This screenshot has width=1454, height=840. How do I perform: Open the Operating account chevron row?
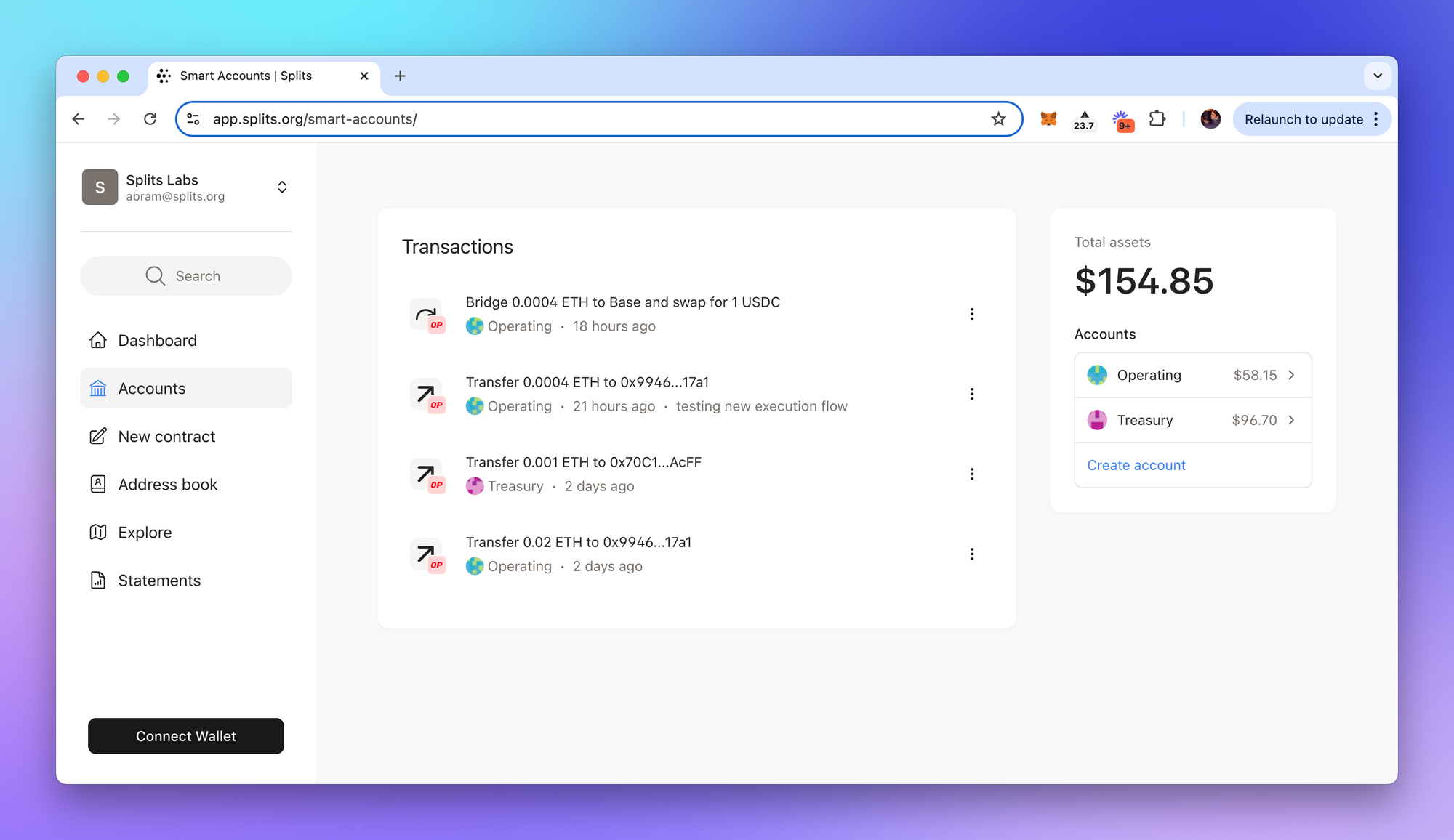tap(1192, 375)
